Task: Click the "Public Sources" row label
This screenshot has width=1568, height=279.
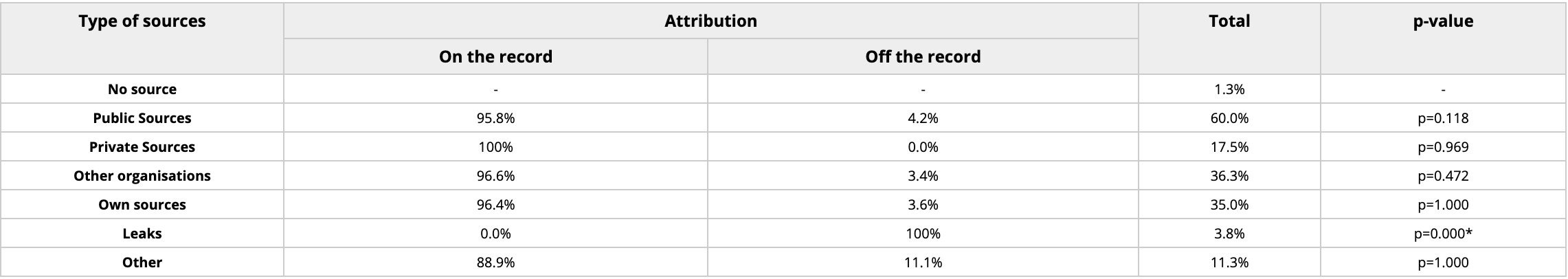Action: tap(142, 118)
